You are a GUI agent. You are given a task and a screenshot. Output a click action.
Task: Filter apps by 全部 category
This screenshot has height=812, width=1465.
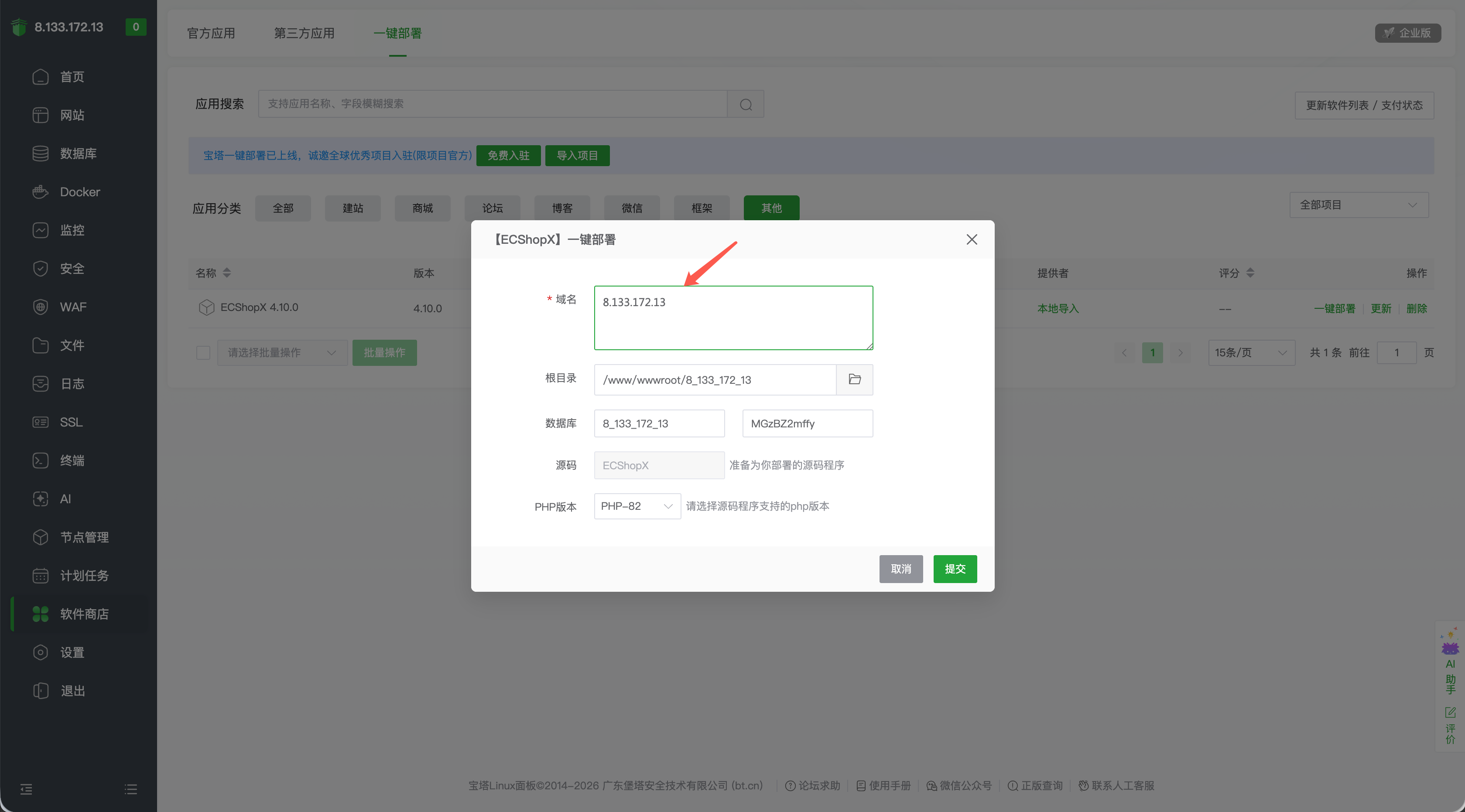coord(283,208)
